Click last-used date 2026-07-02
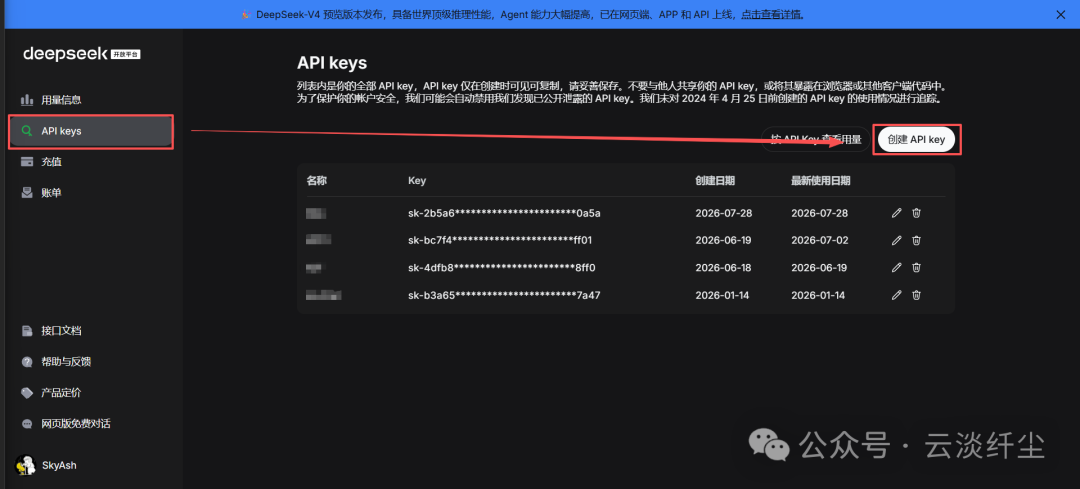Image resolution: width=1080 pixels, height=489 pixels. point(820,240)
